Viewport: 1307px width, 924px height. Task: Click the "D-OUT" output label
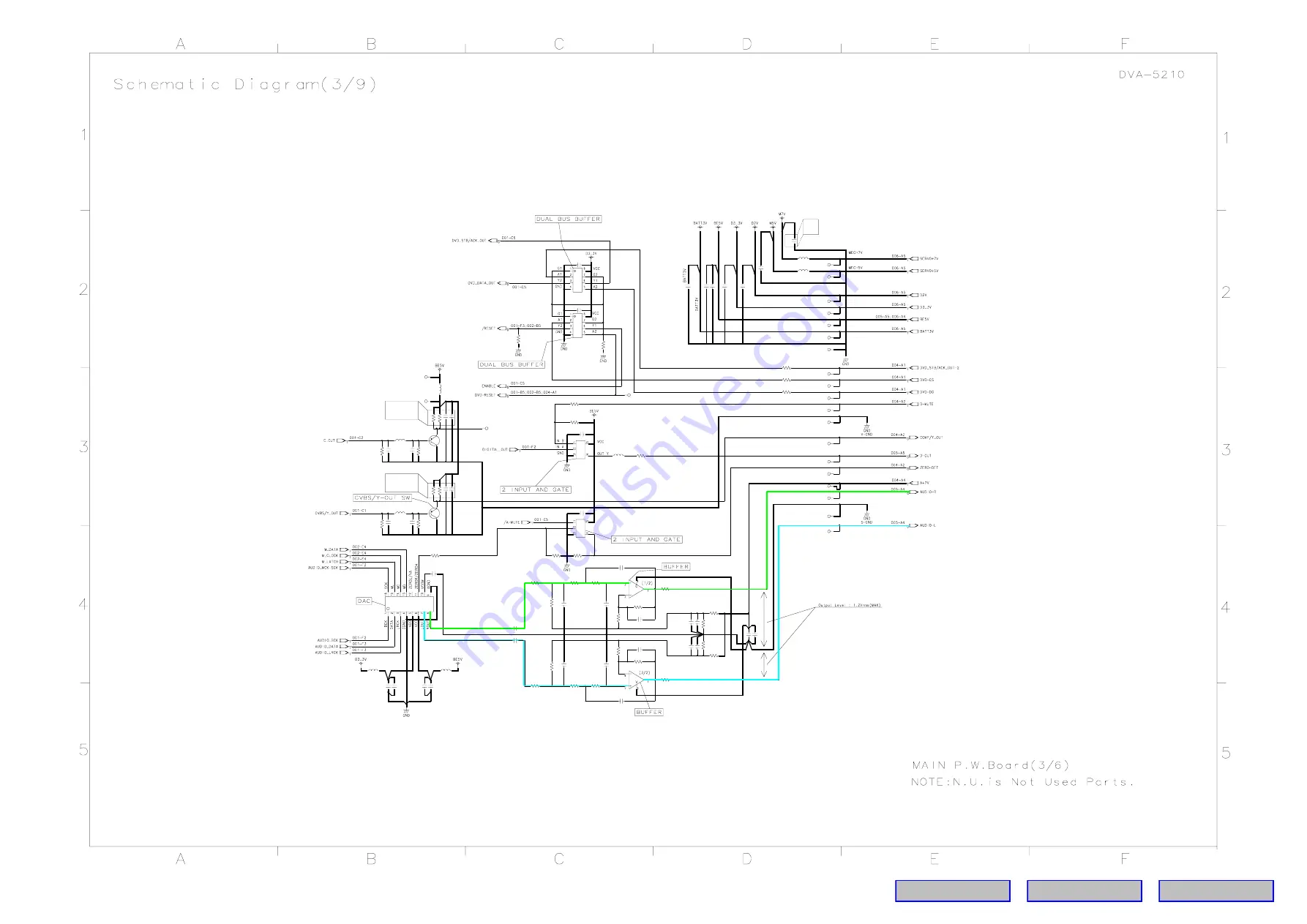tap(926, 456)
